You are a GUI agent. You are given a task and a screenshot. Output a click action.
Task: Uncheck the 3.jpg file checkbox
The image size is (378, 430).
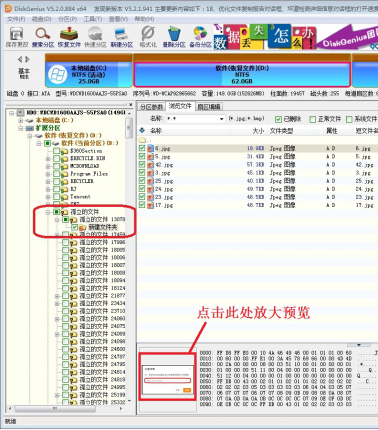click(x=142, y=172)
